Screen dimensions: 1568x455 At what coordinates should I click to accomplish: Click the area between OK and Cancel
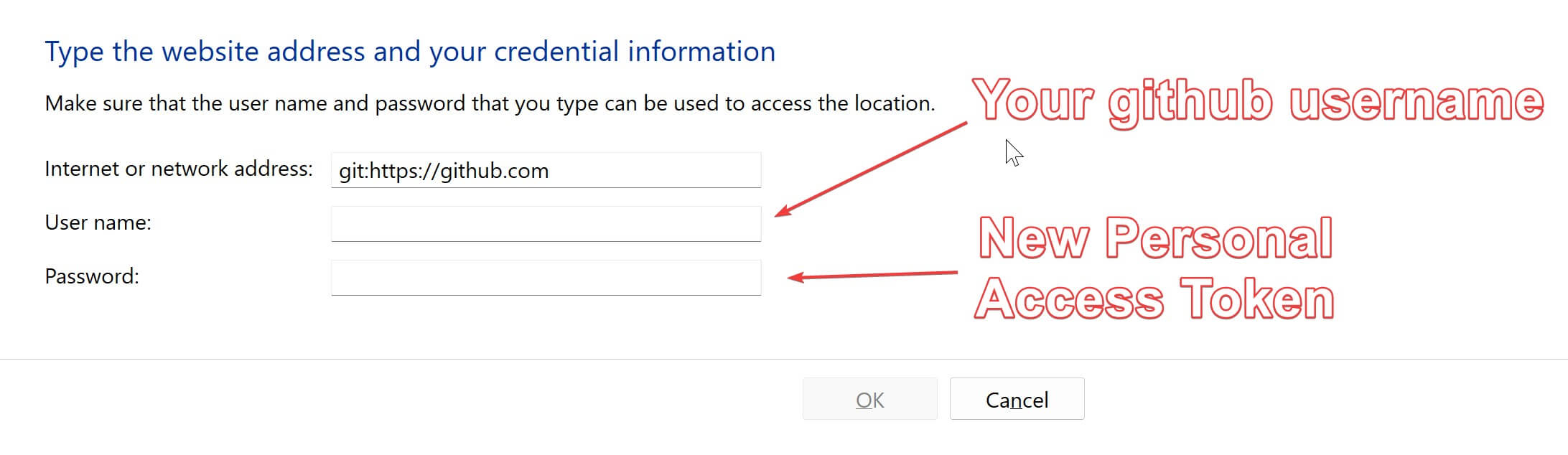point(945,399)
